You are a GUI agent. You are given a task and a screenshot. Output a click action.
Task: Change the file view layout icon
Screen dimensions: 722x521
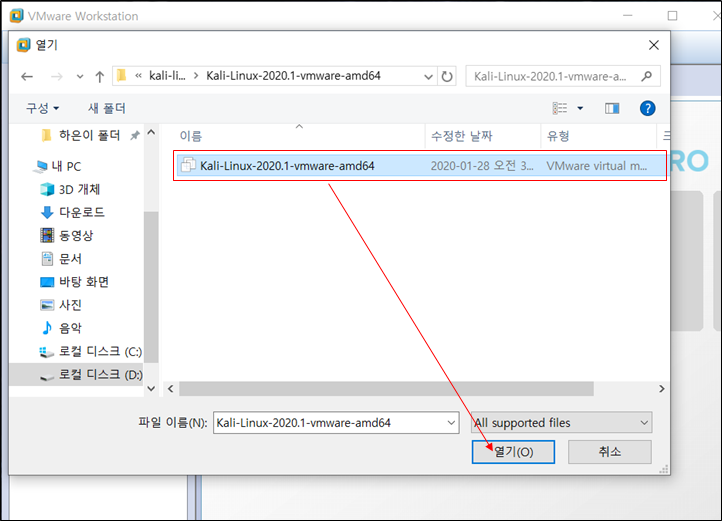[x=560, y=109]
